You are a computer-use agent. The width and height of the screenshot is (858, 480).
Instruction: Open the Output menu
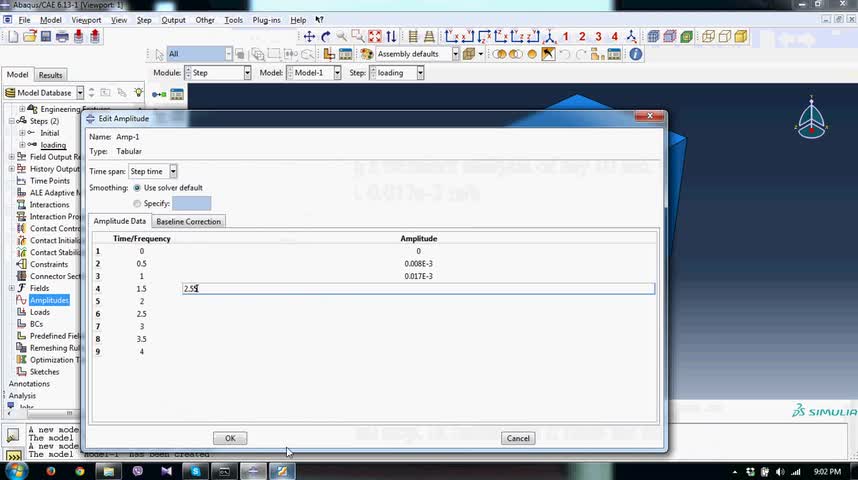[x=173, y=20]
